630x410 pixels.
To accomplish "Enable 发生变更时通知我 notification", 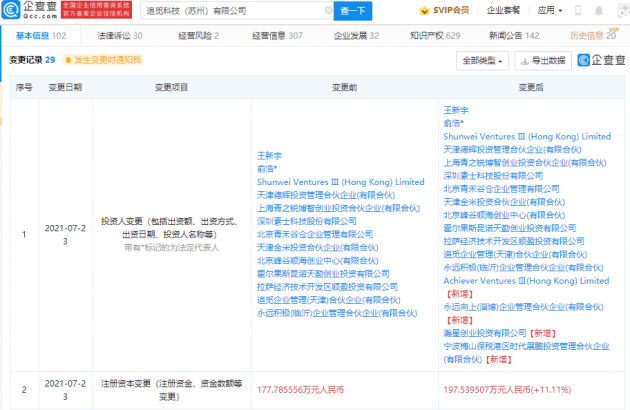I will pyautogui.click(x=103, y=60).
